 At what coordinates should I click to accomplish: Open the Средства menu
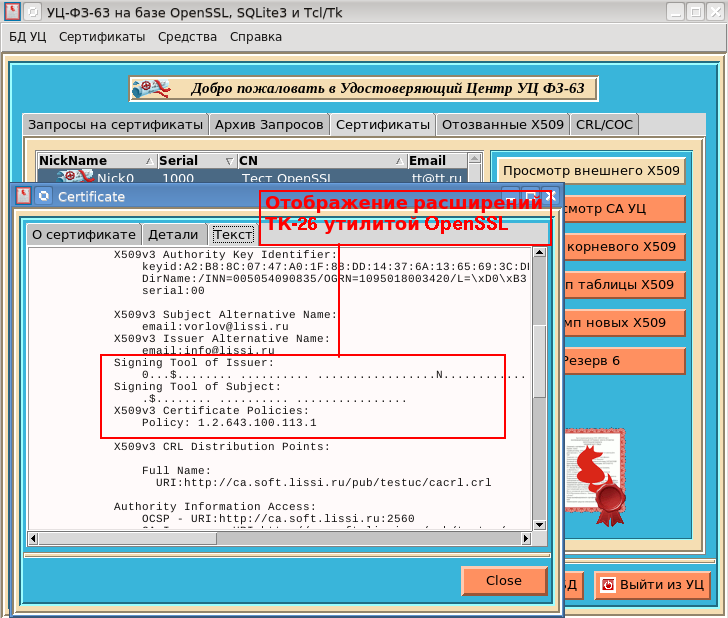(x=187, y=37)
